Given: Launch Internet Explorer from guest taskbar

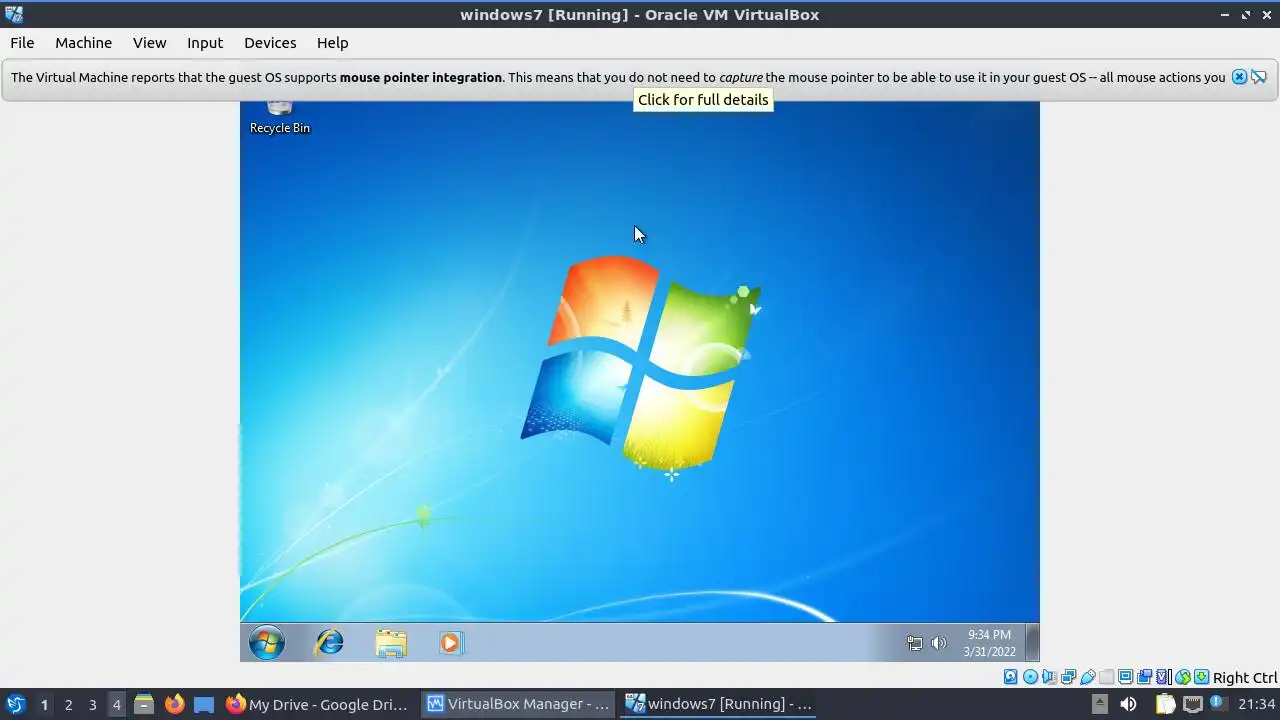Looking at the screenshot, I should pyautogui.click(x=329, y=643).
